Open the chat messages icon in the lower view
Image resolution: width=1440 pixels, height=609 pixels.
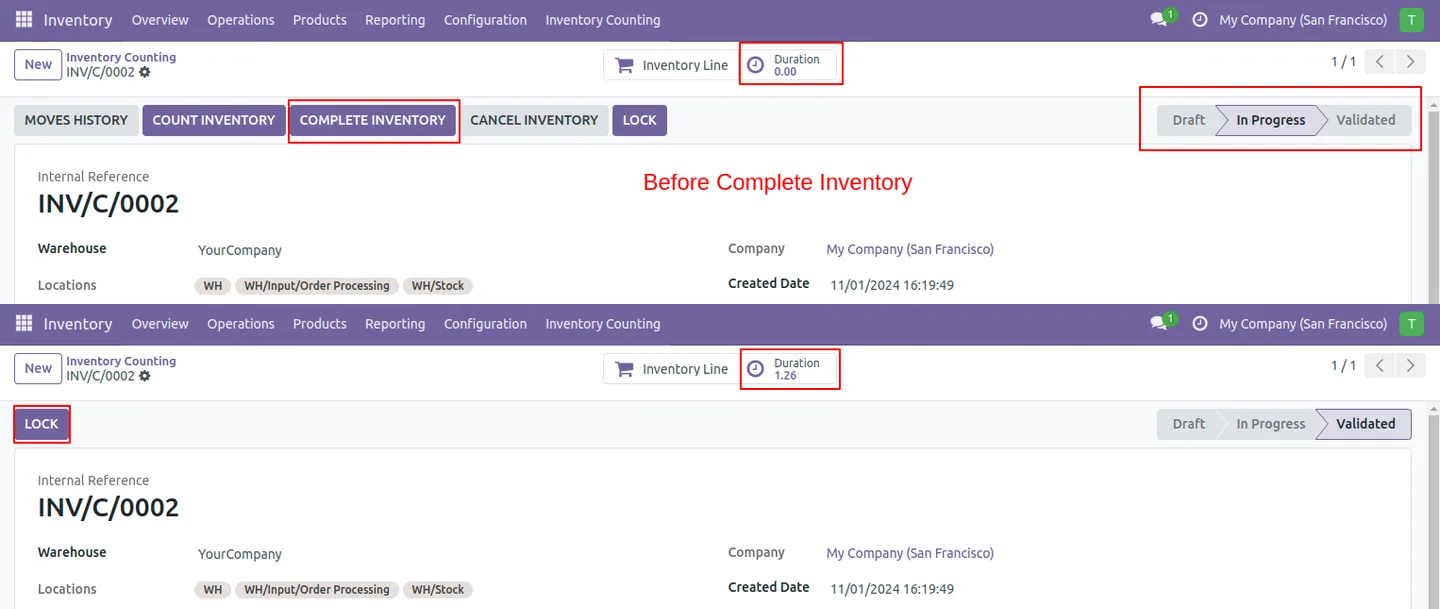pos(1160,323)
